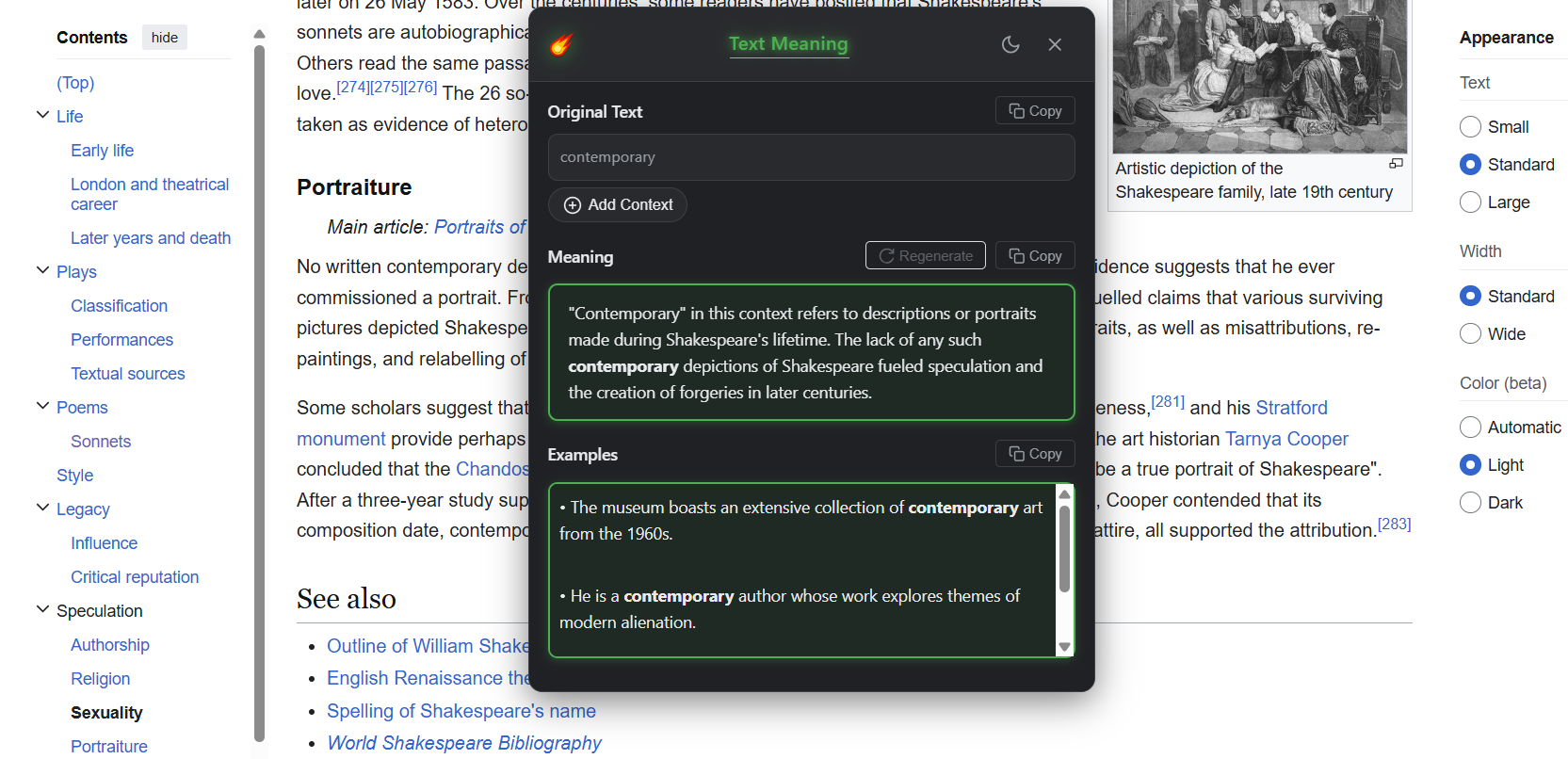
Task: Select Wide width option
Action: pos(1470,333)
